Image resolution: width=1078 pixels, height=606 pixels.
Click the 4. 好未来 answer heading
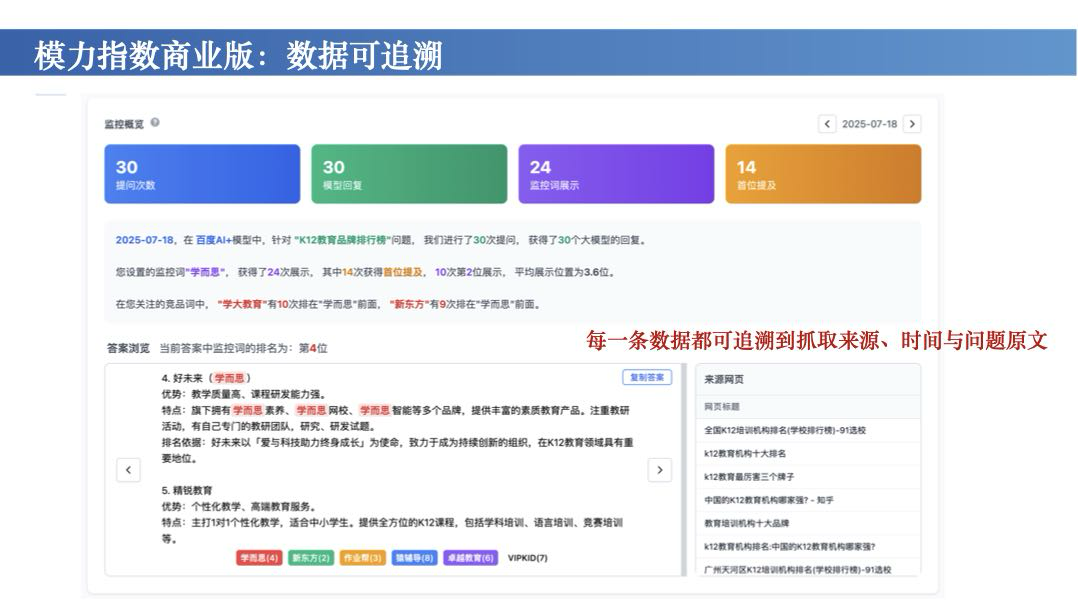click(206, 378)
